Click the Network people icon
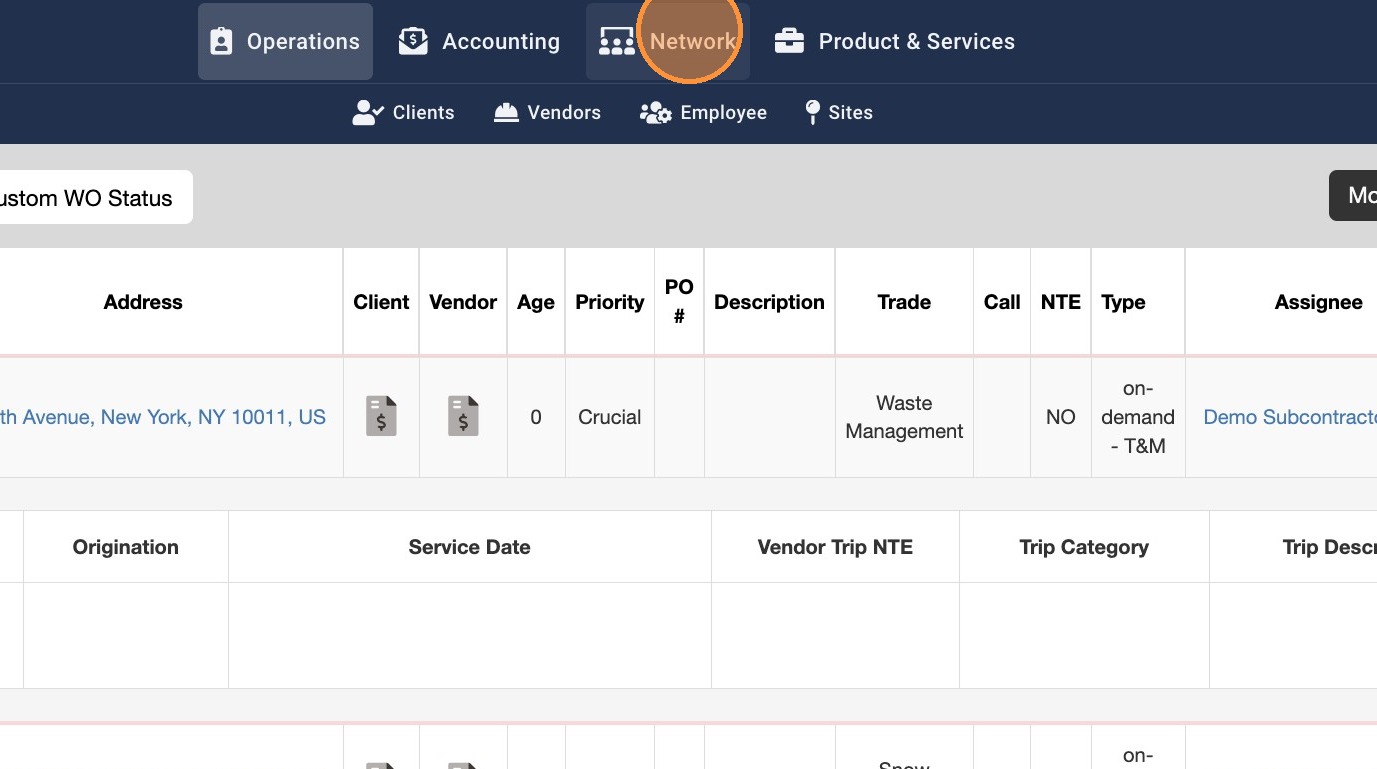1377x769 pixels. pyautogui.click(x=617, y=41)
